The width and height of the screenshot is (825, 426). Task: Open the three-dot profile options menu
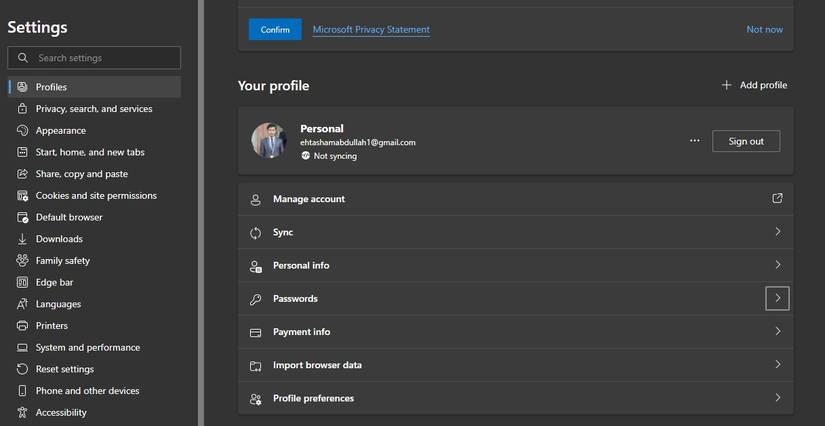point(695,141)
